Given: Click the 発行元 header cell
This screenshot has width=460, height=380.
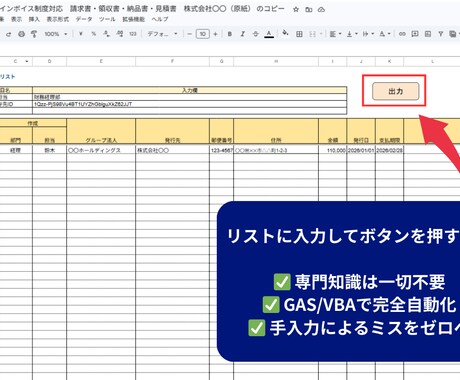Looking at the screenshot, I should pyautogui.click(x=172, y=131).
